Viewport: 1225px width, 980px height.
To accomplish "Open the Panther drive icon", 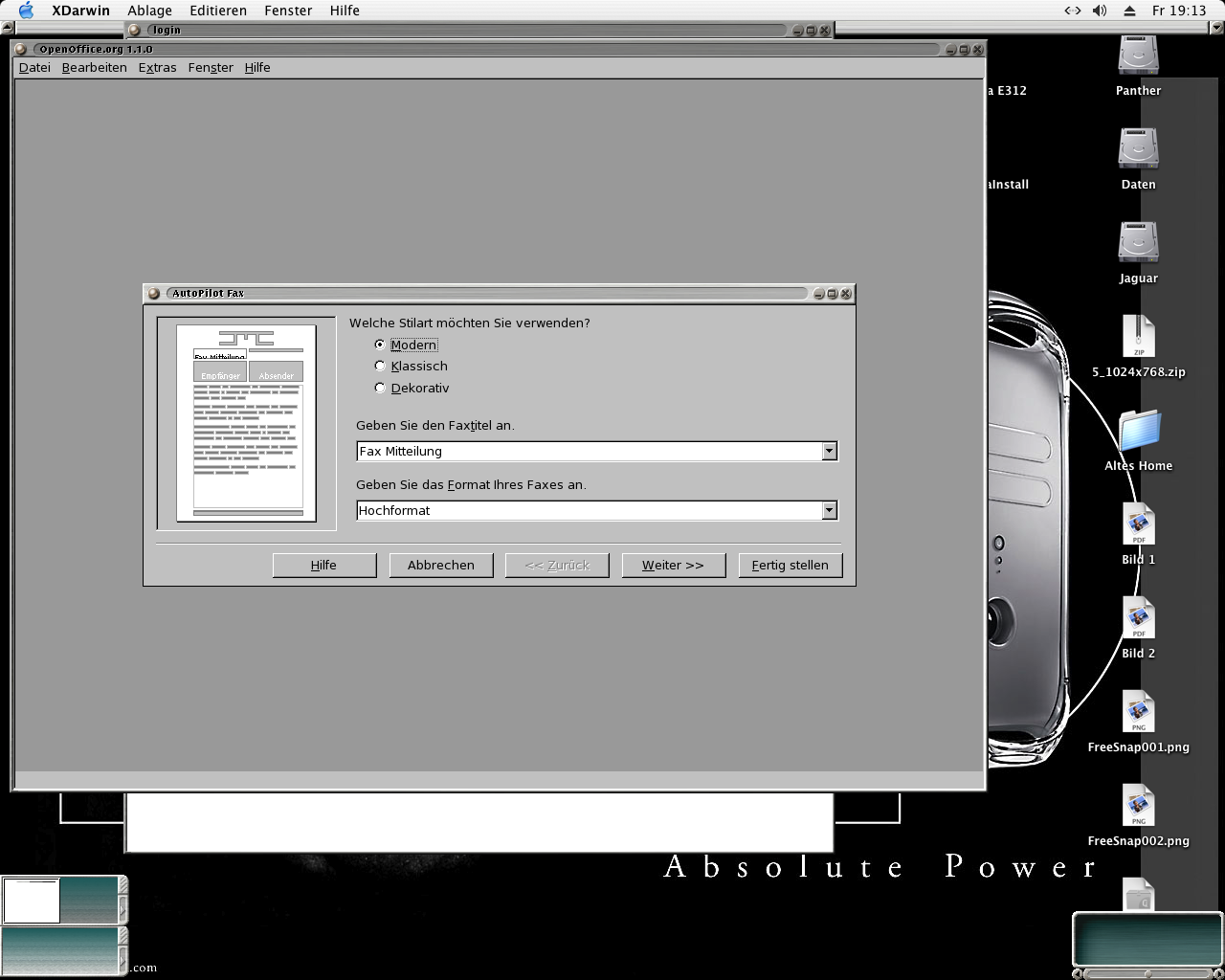I will [1138, 56].
